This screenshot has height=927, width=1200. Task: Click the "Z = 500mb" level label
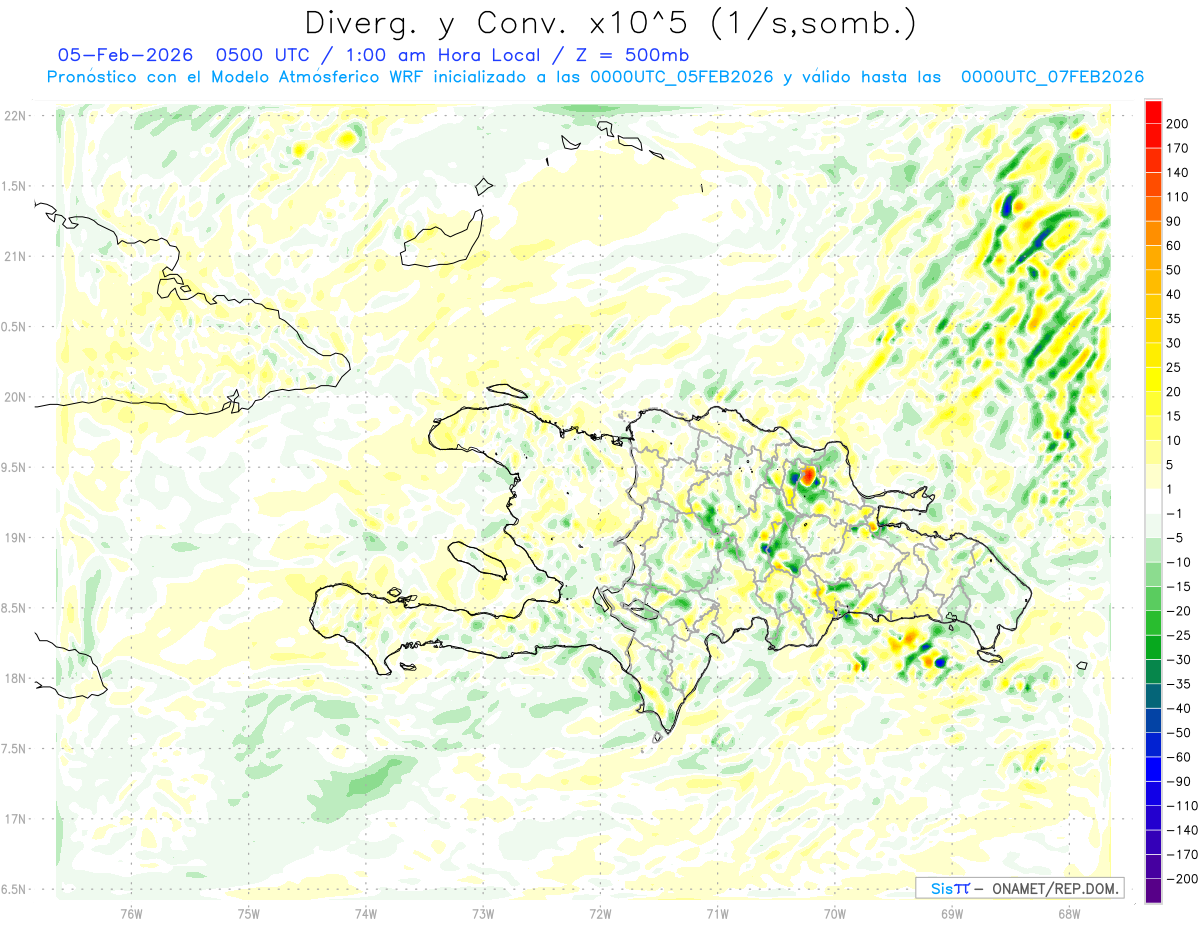pos(633,55)
